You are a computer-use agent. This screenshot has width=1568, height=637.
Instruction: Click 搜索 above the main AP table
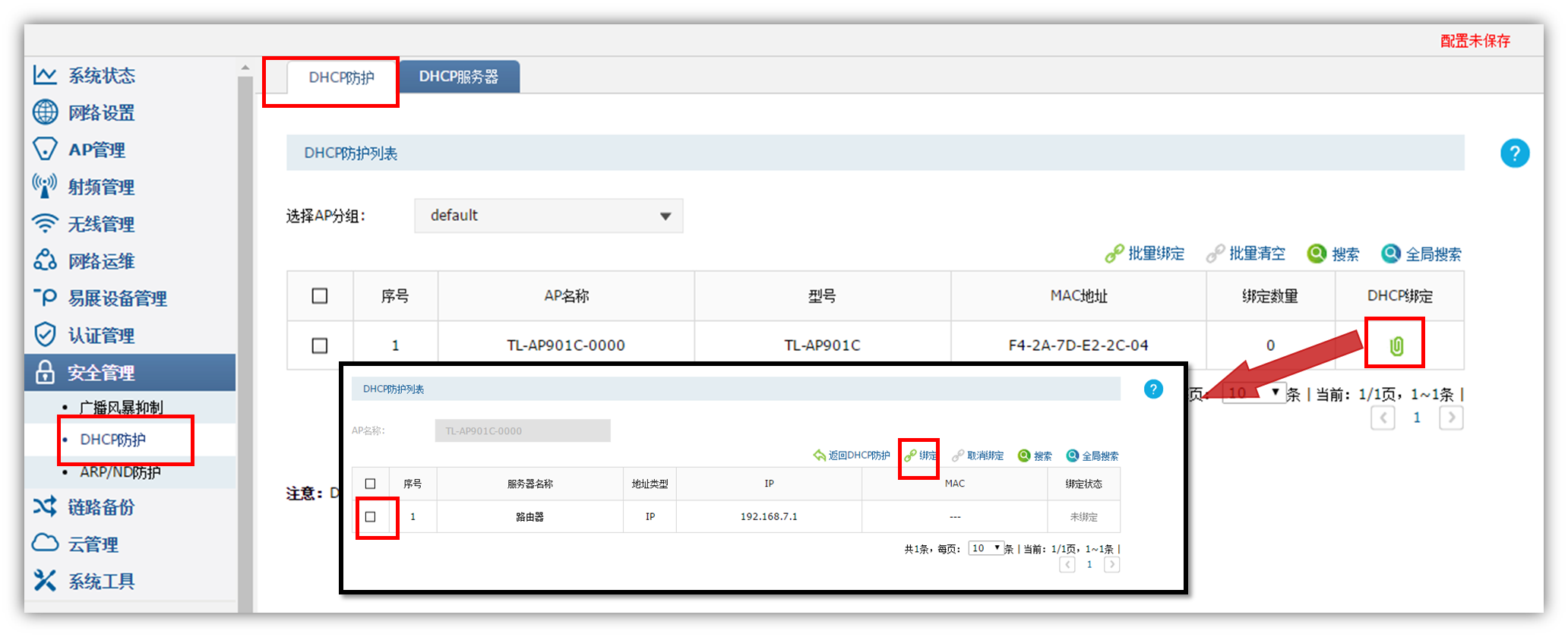pos(1333,254)
